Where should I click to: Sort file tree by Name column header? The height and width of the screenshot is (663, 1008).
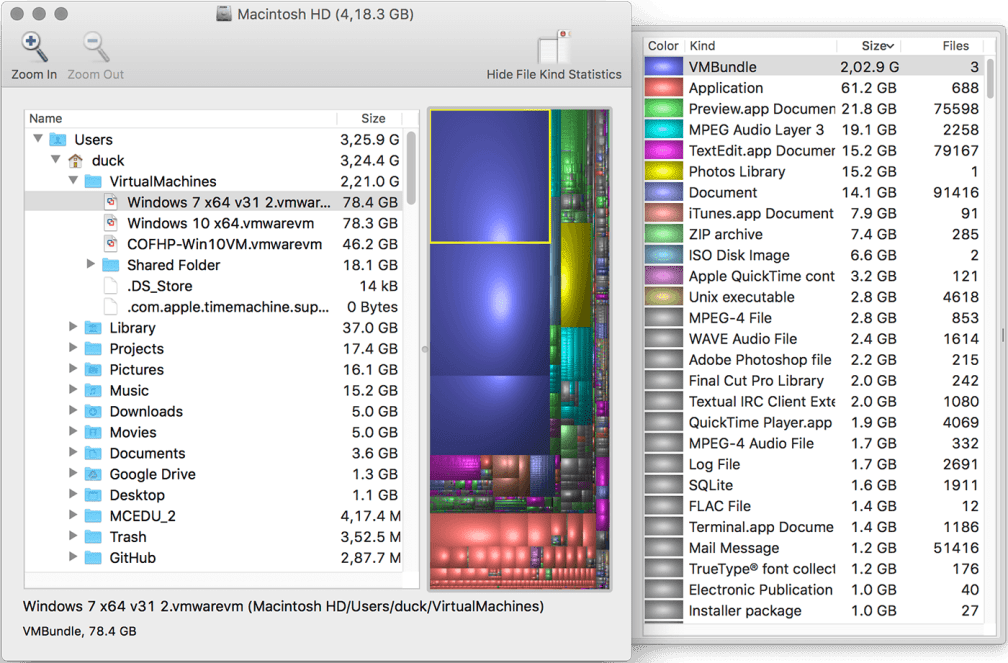(x=181, y=118)
